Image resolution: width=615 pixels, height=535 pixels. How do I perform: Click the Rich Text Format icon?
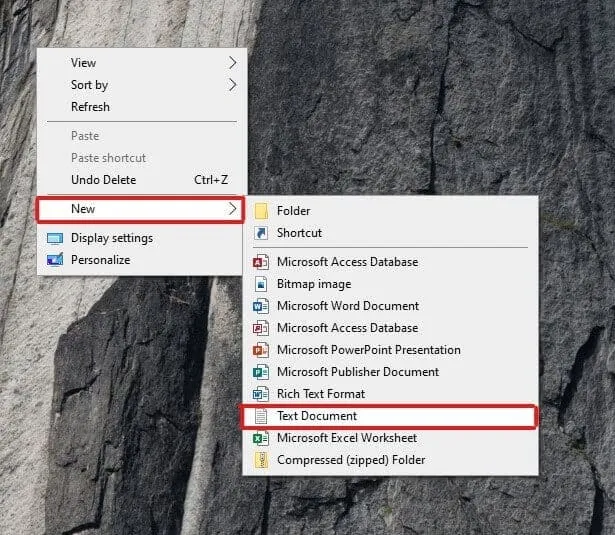click(261, 393)
